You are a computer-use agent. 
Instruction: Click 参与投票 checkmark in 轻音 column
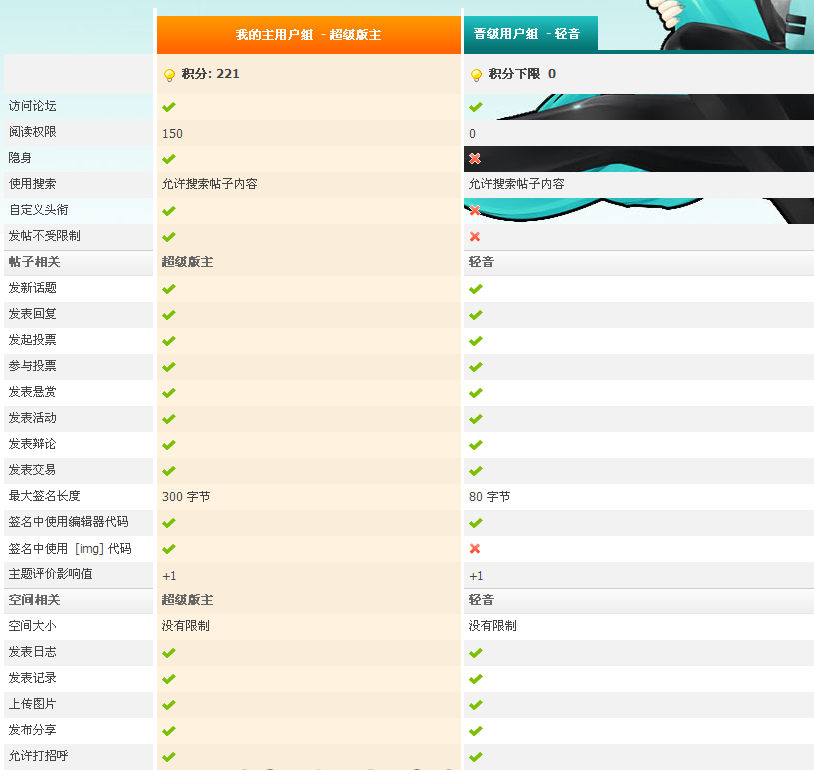(x=476, y=367)
